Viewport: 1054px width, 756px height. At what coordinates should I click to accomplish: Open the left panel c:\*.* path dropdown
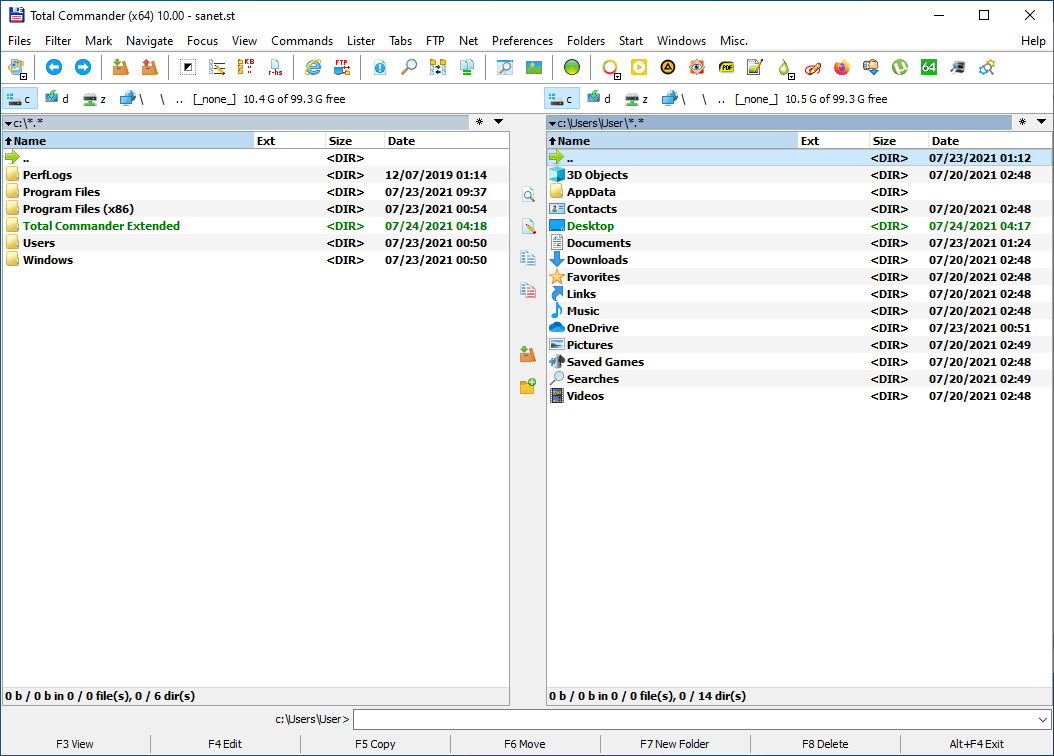coord(8,124)
